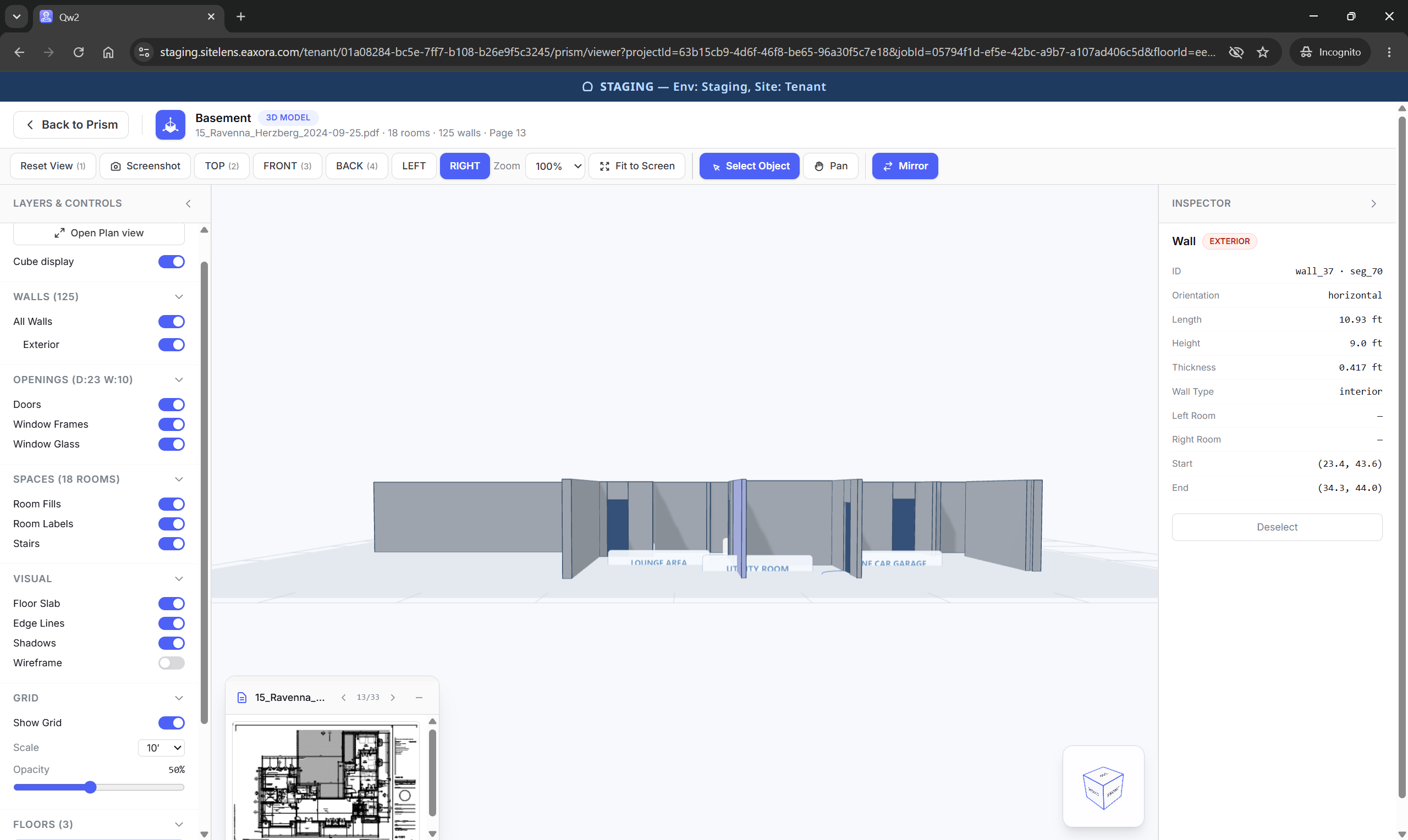Click the document icon in PDF preview

point(242,698)
